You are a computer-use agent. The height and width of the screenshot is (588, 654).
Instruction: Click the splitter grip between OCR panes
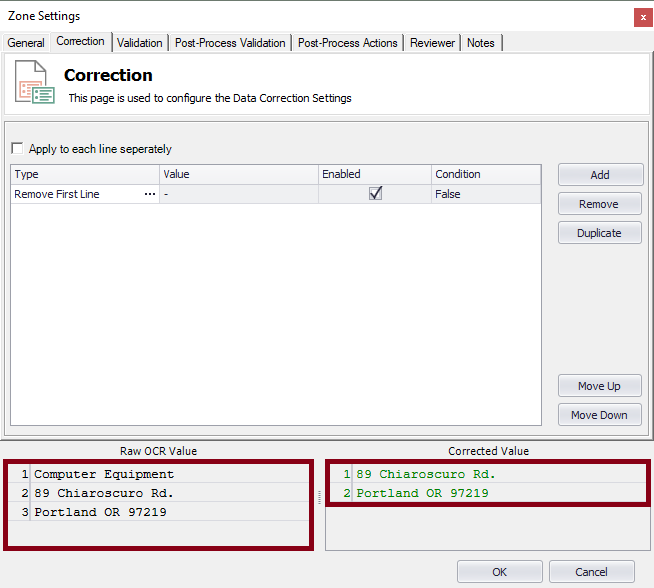(319, 497)
